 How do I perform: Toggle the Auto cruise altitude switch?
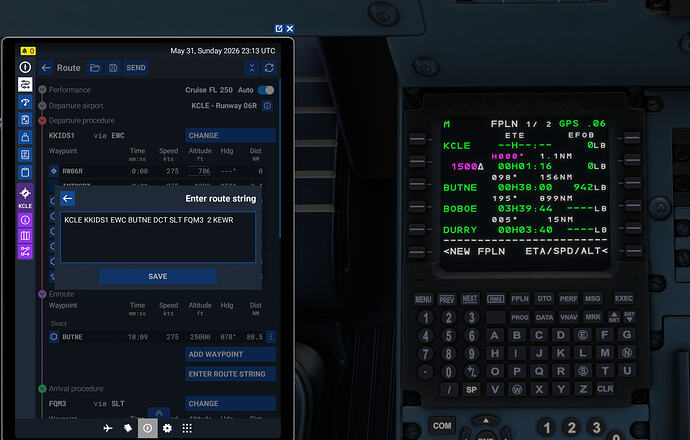point(266,90)
